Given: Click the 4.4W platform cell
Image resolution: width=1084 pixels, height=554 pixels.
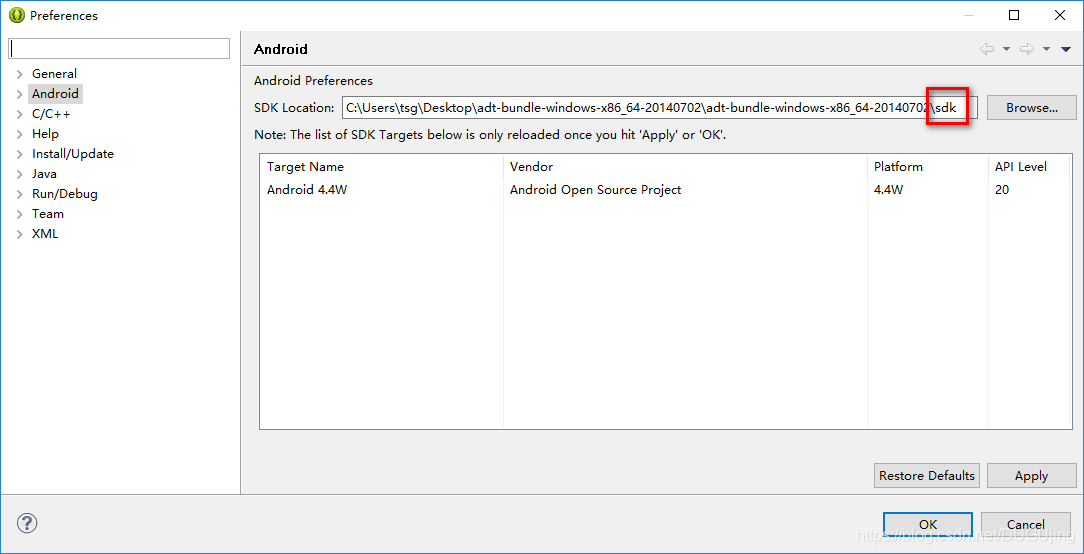Looking at the screenshot, I should (888, 190).
